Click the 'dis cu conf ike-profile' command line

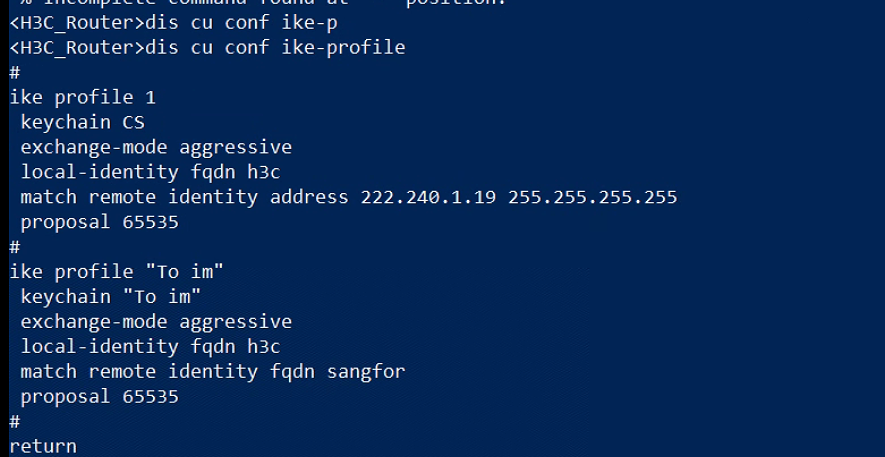(x=274, y=47)
